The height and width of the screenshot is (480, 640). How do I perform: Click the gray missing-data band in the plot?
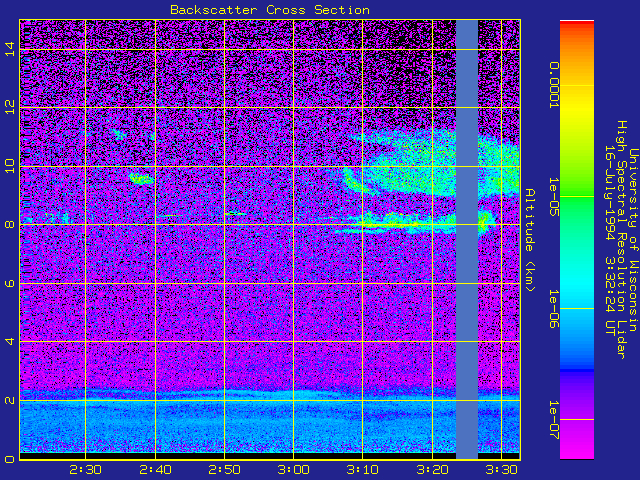coord(467,240)
